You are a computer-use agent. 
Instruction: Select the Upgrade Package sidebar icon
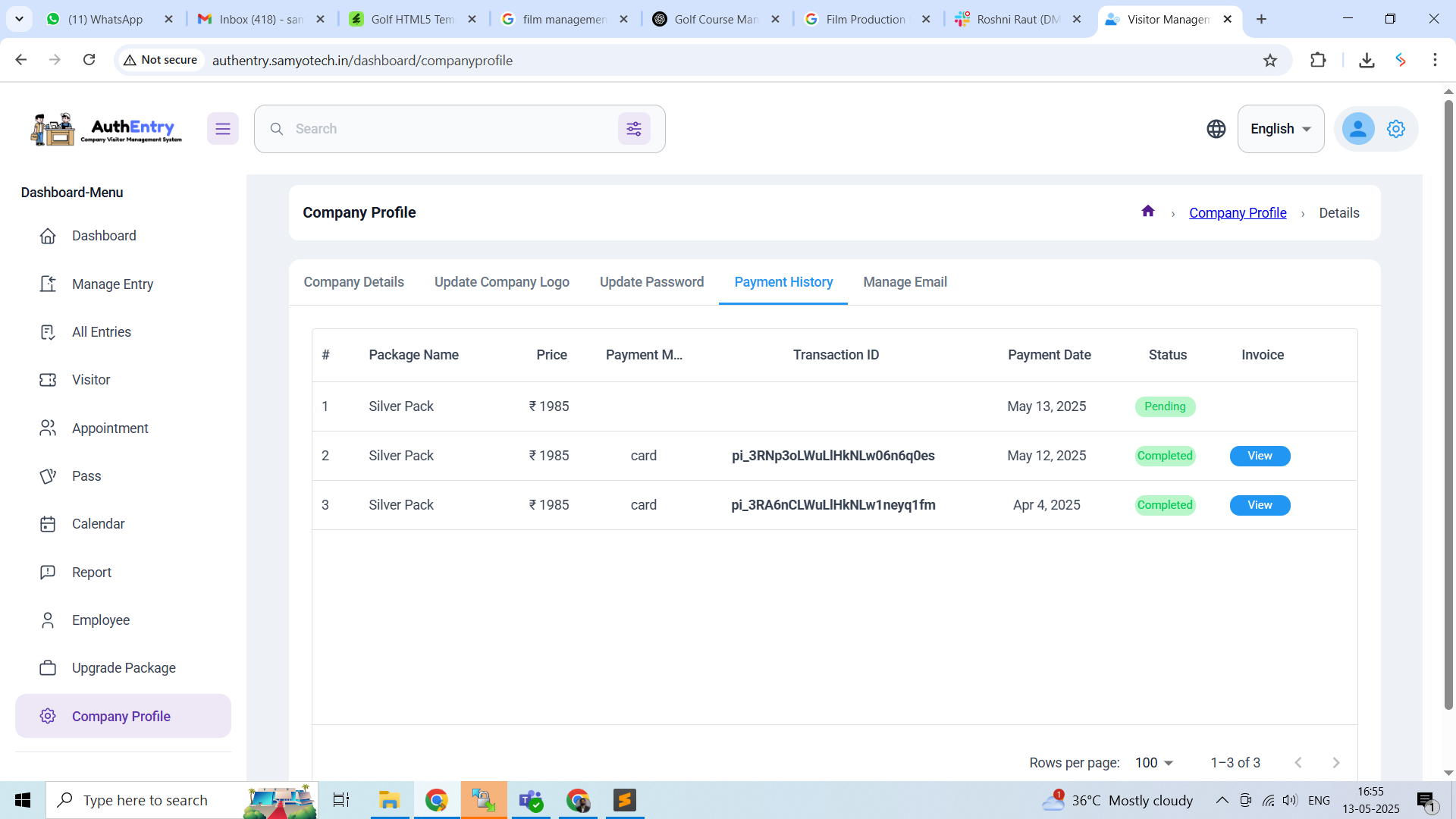tap(49, 667)
